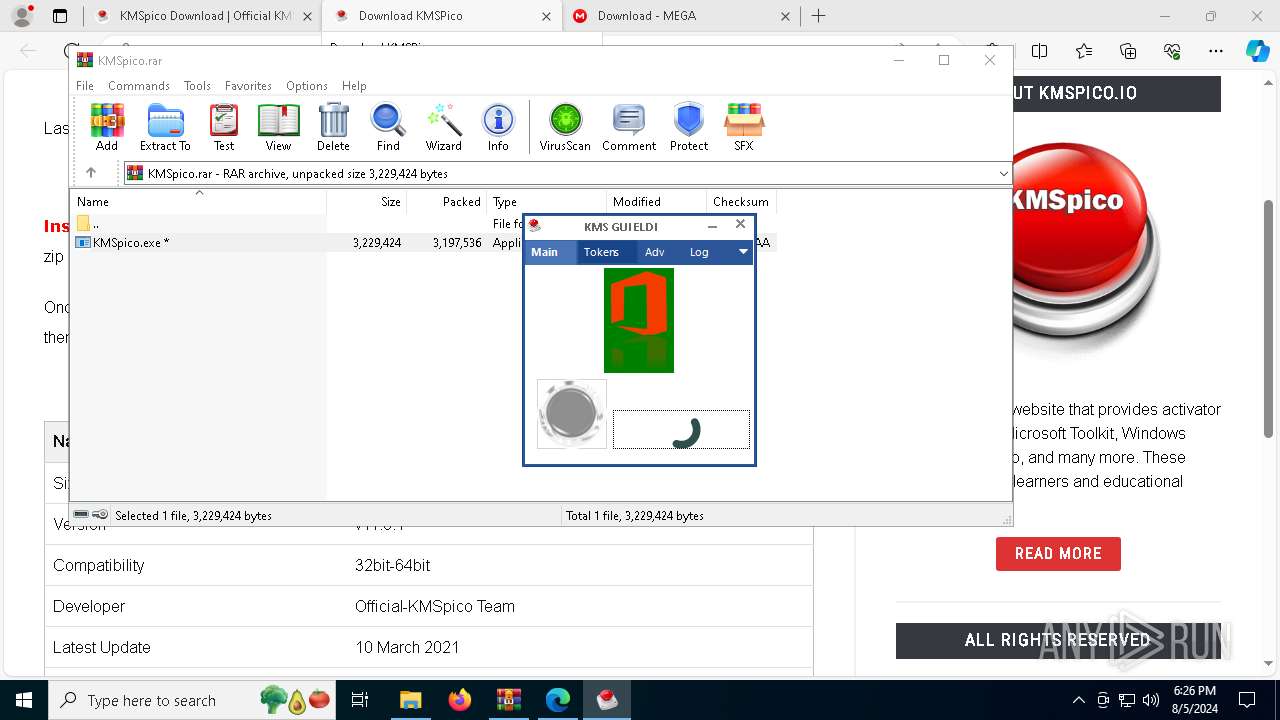1280x720 pixels.
Task: Close the Download KMSPico tab
Action: (546, 16)
